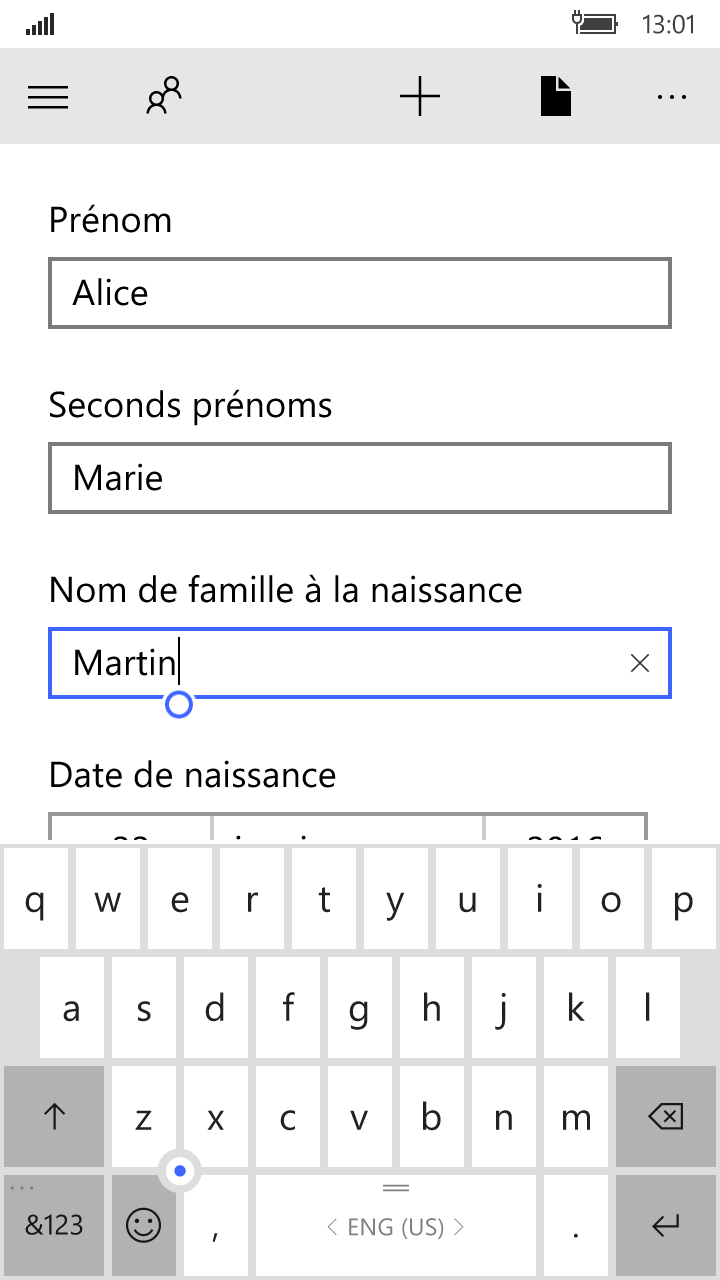Tap the Seconds prénoms field containing Marie
Screen dimensions: 720x1280
pyautogui.click(x=360, y=478)
